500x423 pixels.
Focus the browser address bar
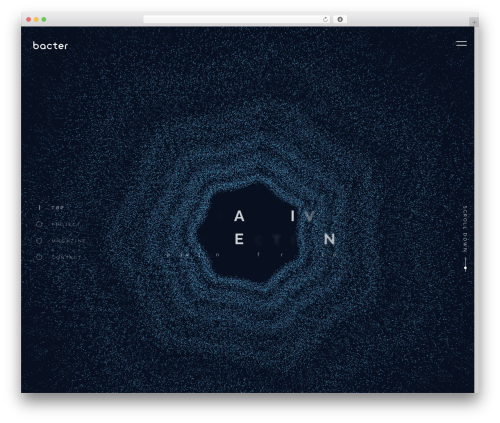[x=237, y=19]
